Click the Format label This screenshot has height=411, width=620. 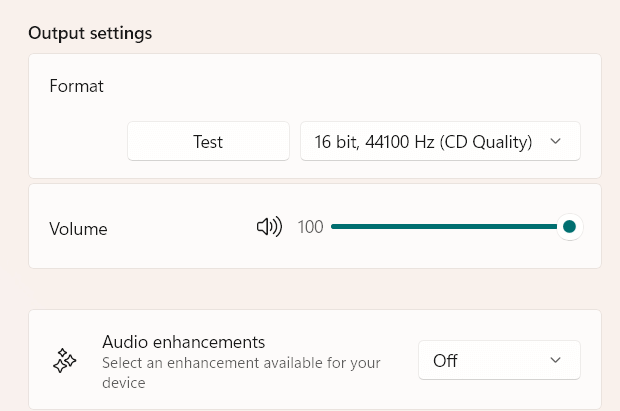pyautogui.click(x=76, y=86)
